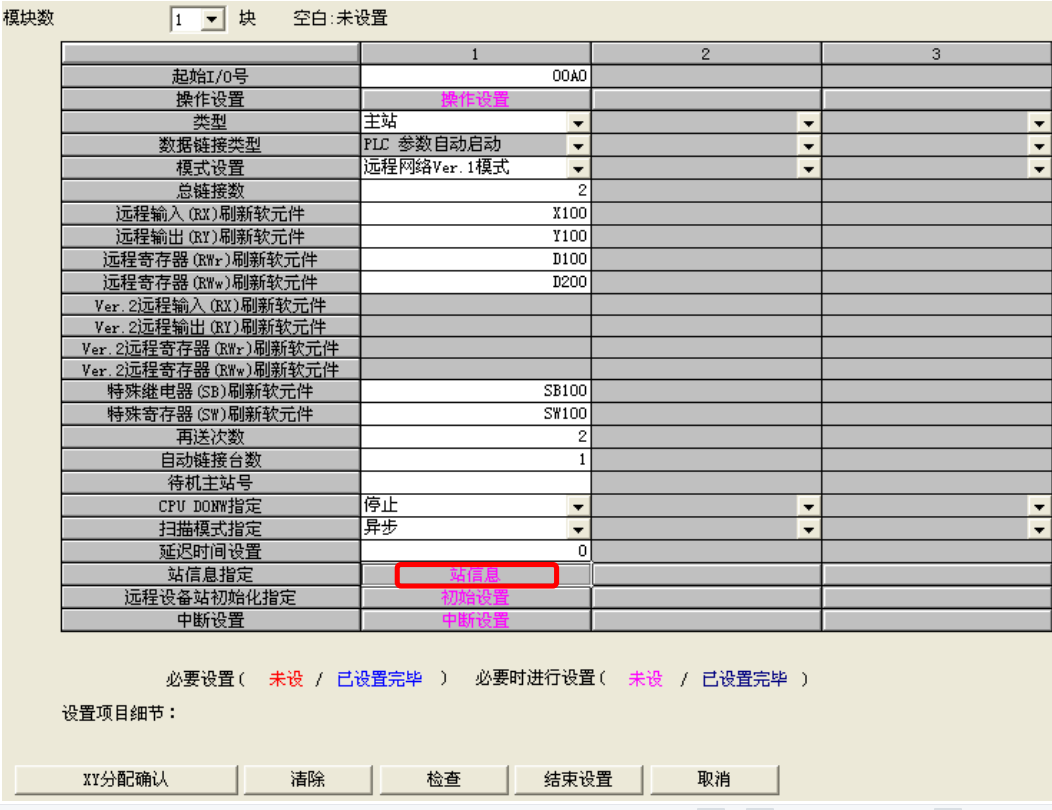
Task: Click the 远程输出(RY) field showing Y100
Action: (475, 236)
